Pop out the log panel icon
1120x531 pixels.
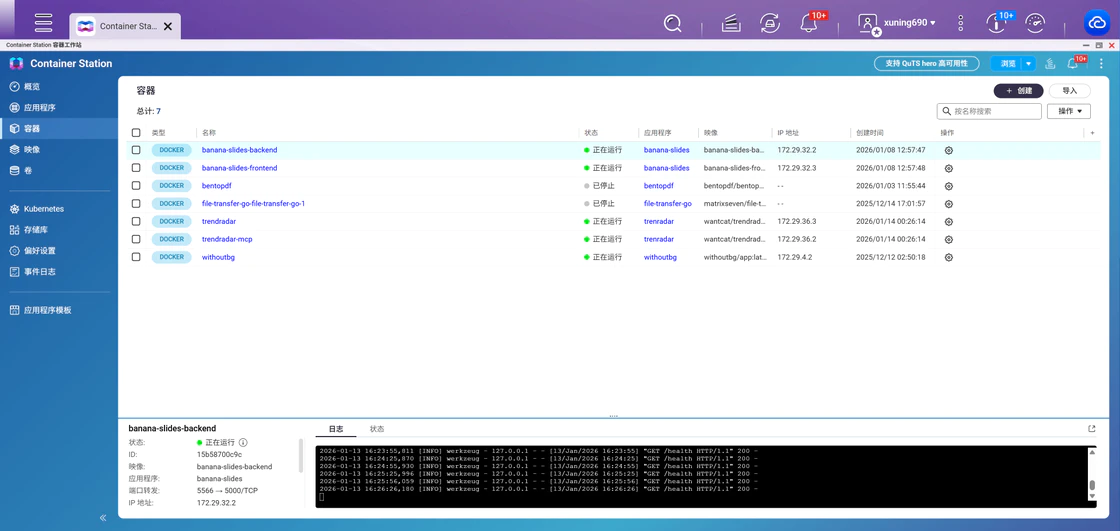[1091, 429]
